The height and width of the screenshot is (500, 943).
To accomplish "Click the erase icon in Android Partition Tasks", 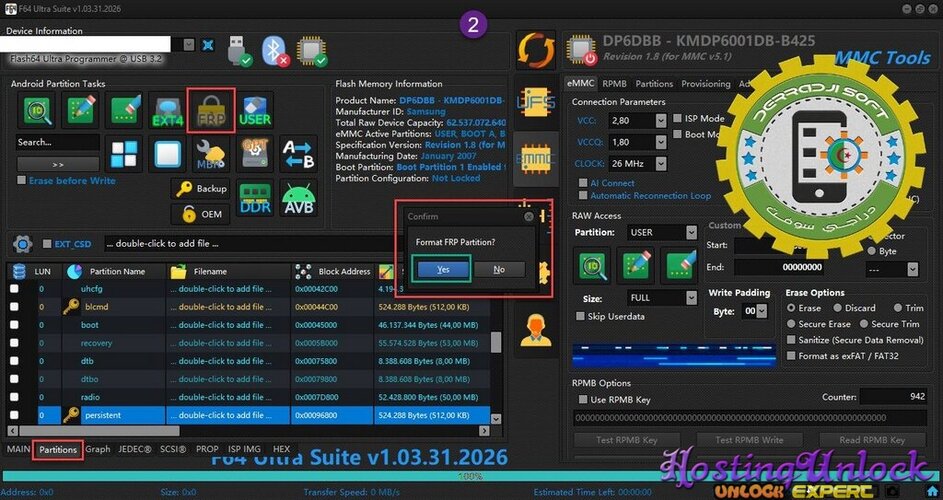I will [124, 110].
